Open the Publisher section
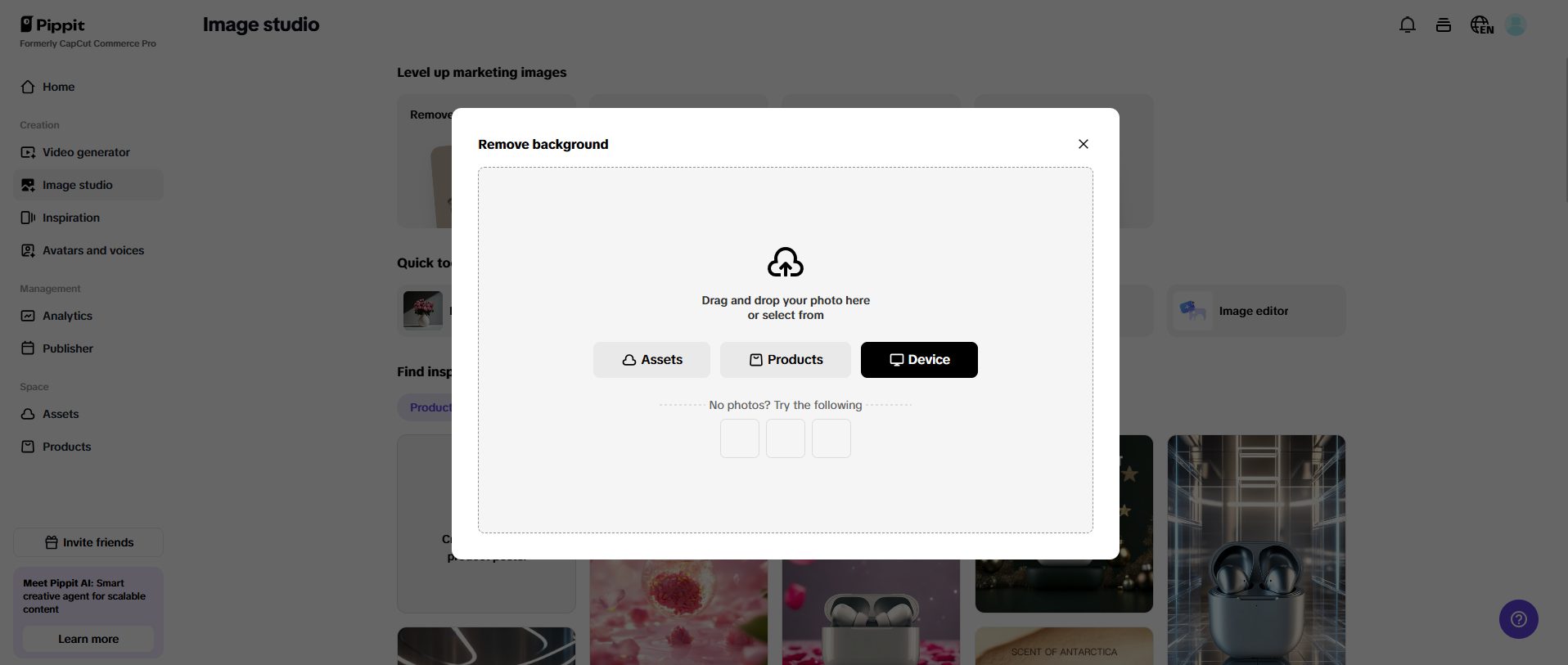The image size is (1568, 665). 88,348
